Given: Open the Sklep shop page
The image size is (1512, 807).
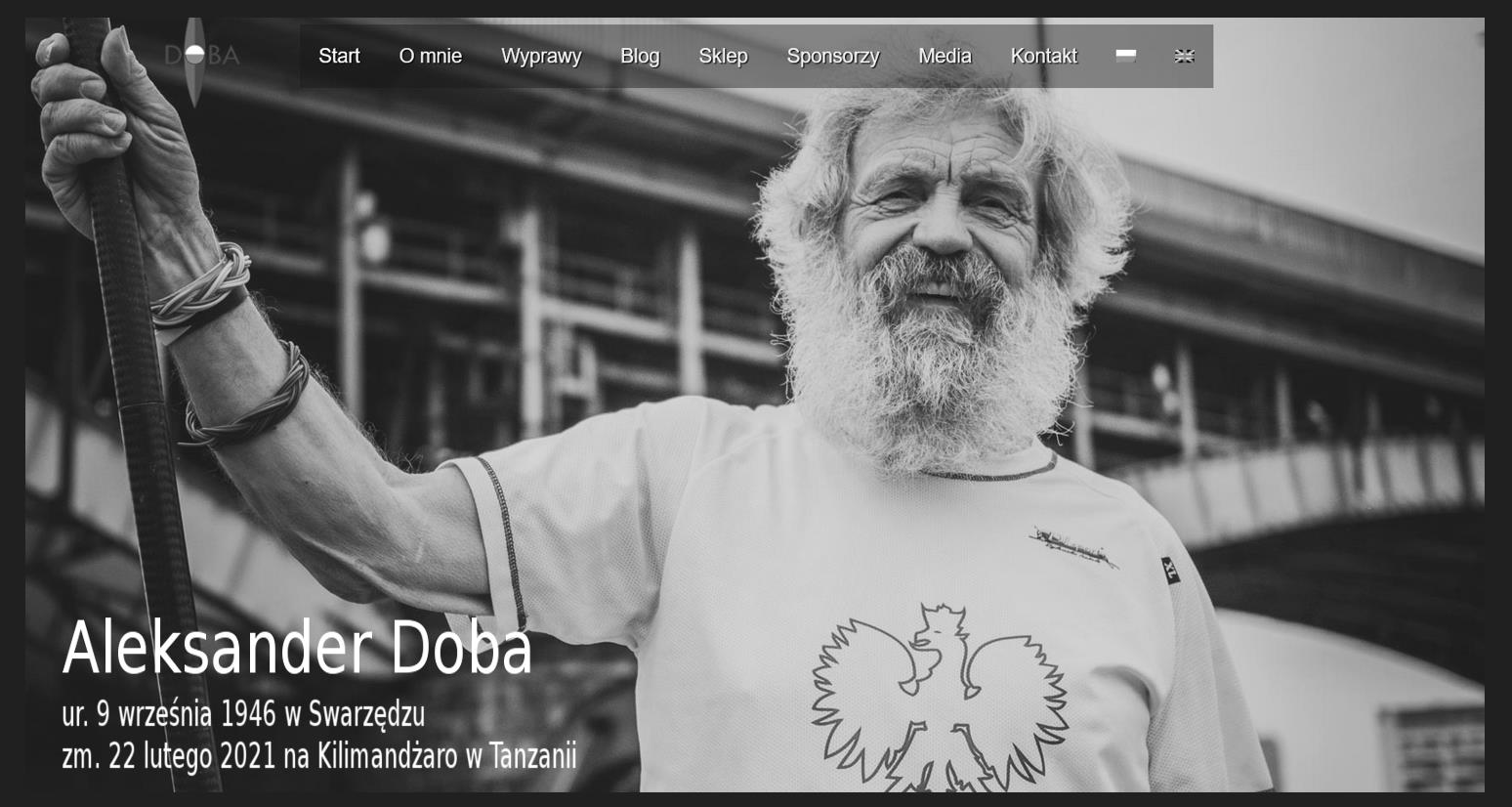Looking at the screenshot, I should (723, 56).
